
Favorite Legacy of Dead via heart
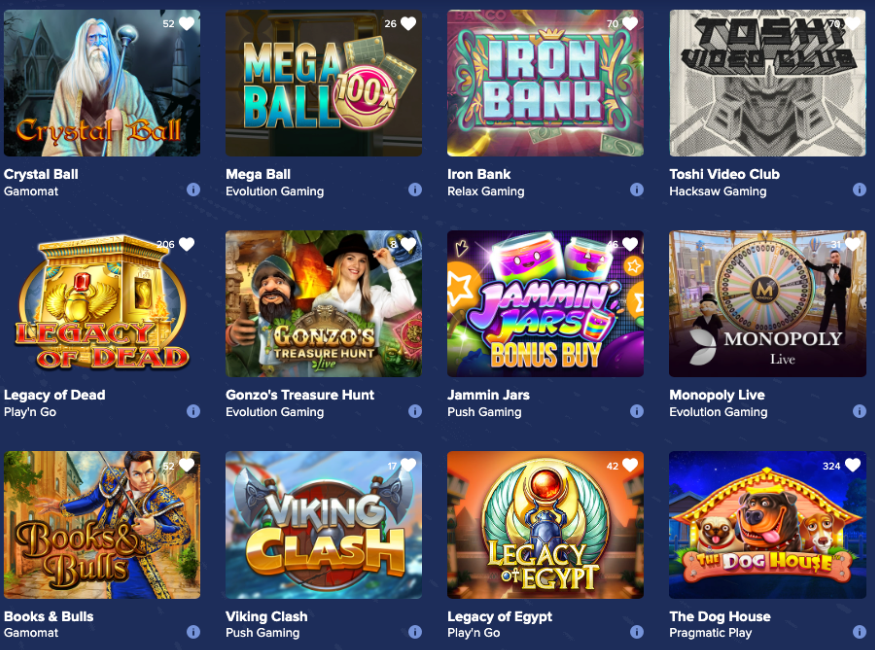(187, 244)
